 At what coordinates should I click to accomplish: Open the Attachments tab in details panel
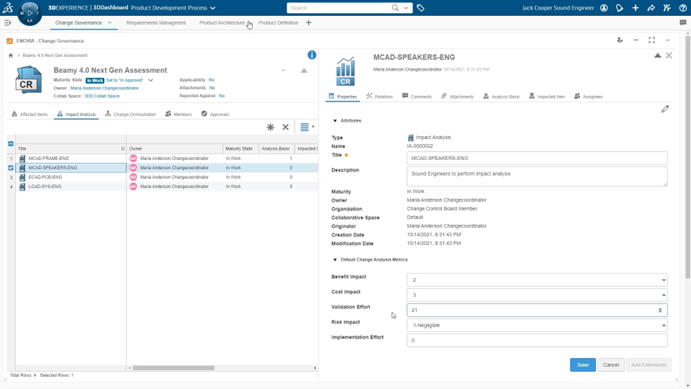point(457,96)
